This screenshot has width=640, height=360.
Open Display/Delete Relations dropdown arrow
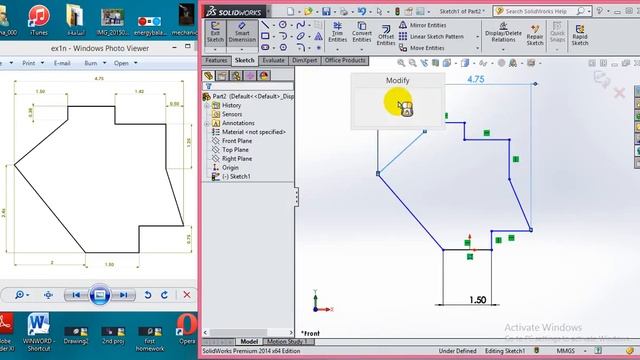click(x=503, y=50)
